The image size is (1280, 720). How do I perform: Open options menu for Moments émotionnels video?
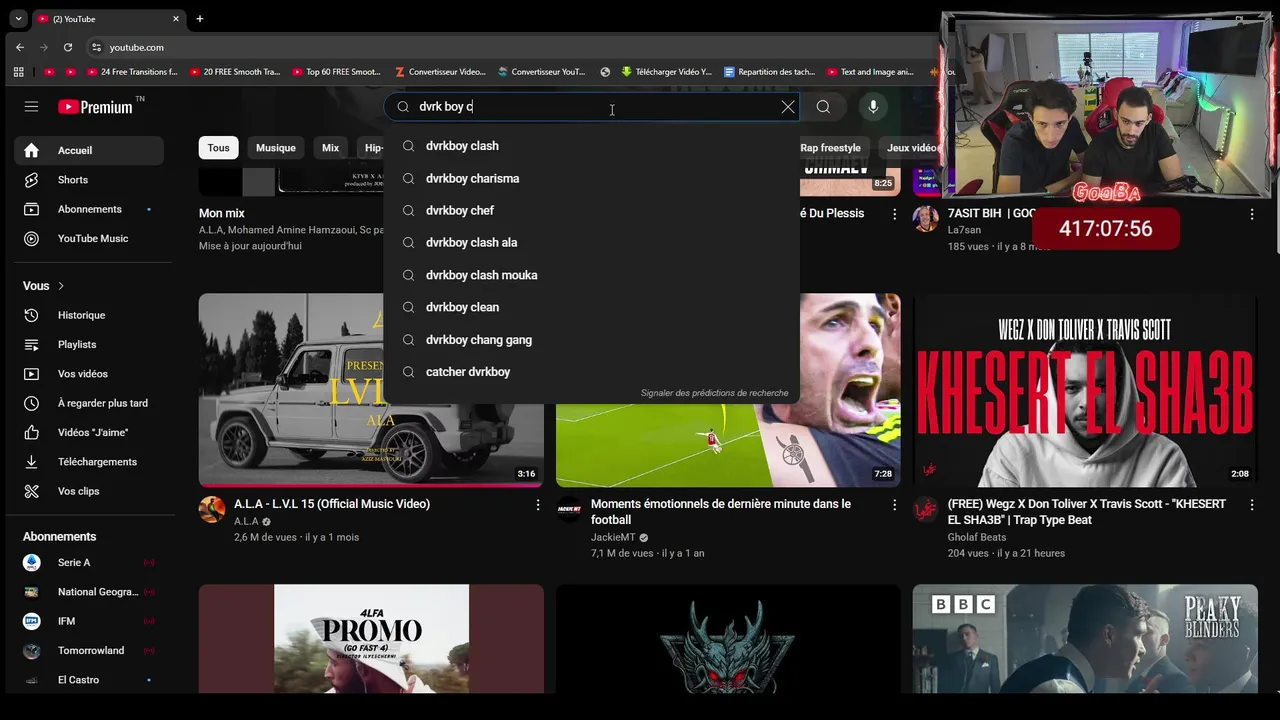pyautogui.click(x=894, y=505)
